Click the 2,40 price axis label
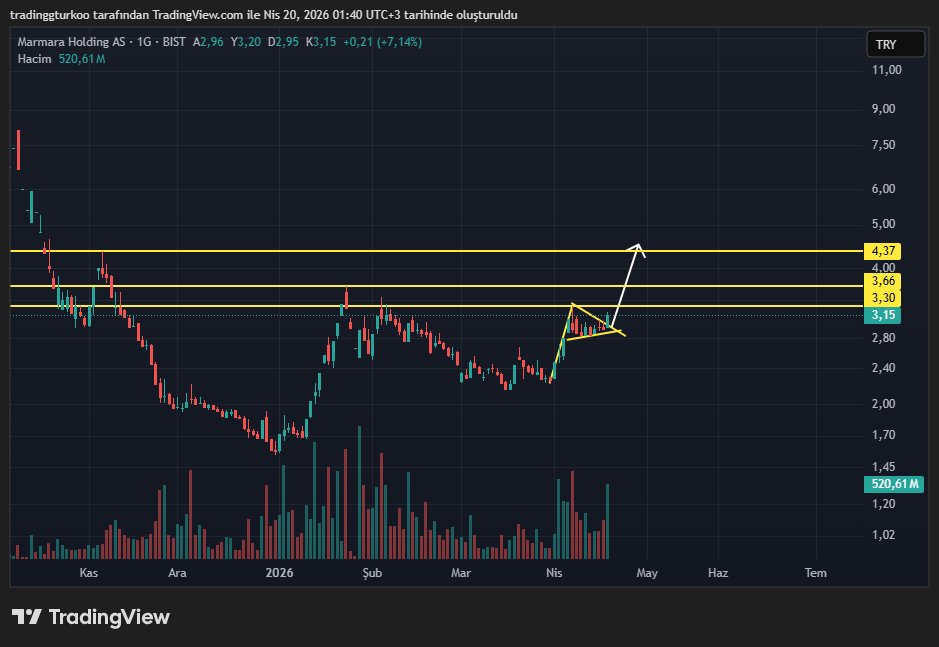This screenshot has width=939, height=647. tap(883, 368)
